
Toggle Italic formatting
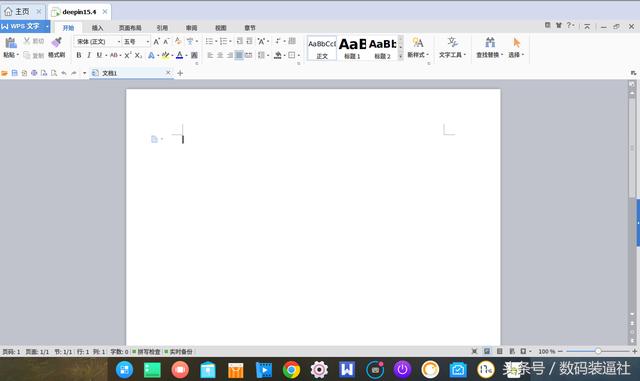[89, 55]
